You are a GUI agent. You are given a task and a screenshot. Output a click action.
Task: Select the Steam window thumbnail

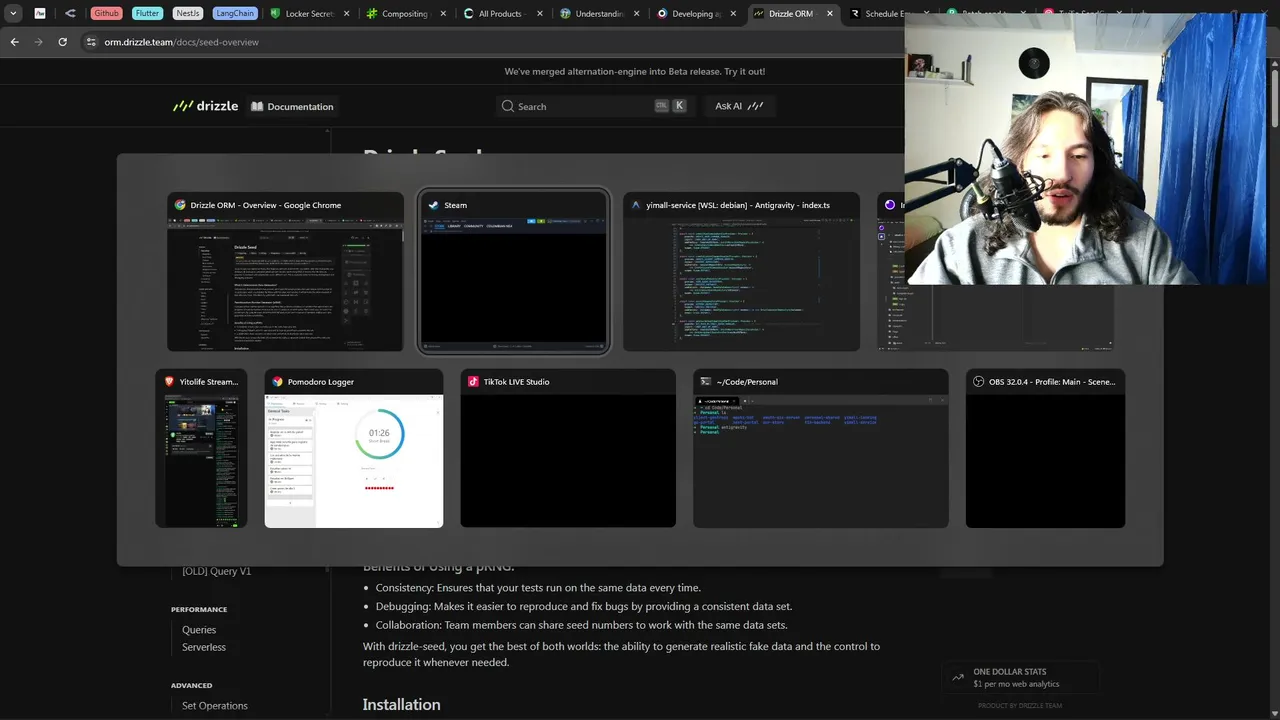(x=513, y=272)
